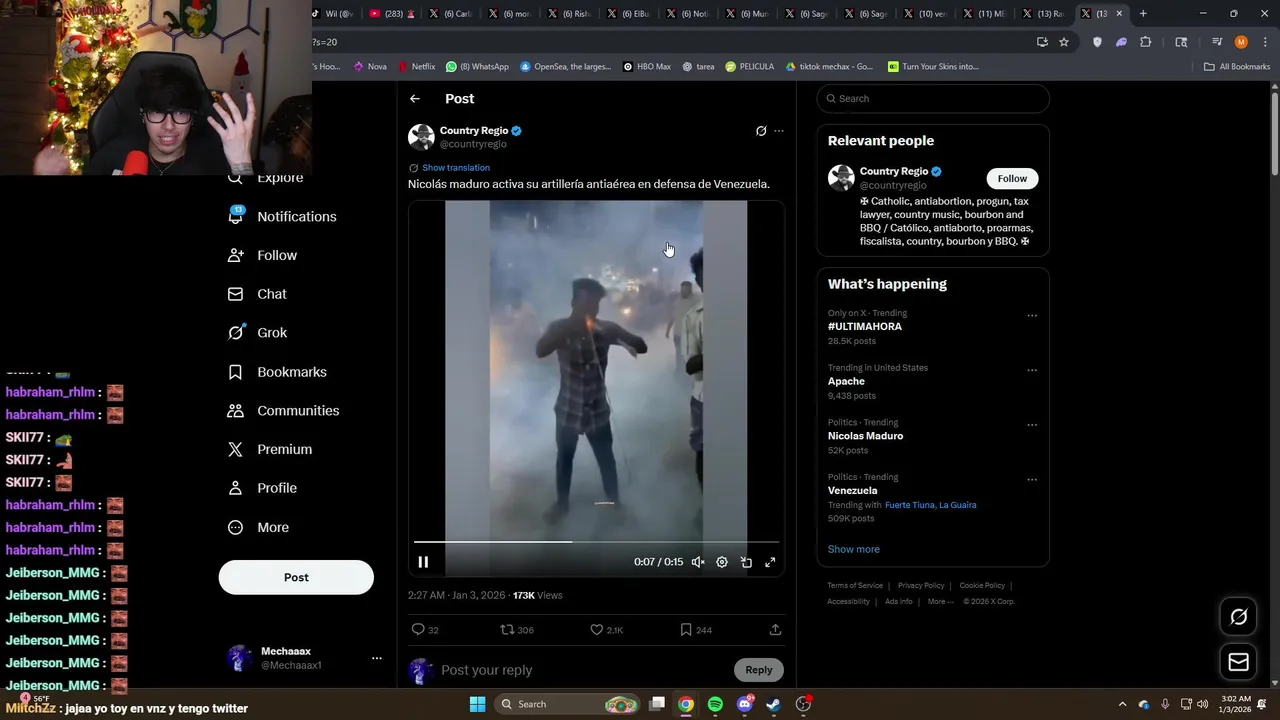
Task: Switch to the (10) ver browser tab
Action: tap(926, 14)
